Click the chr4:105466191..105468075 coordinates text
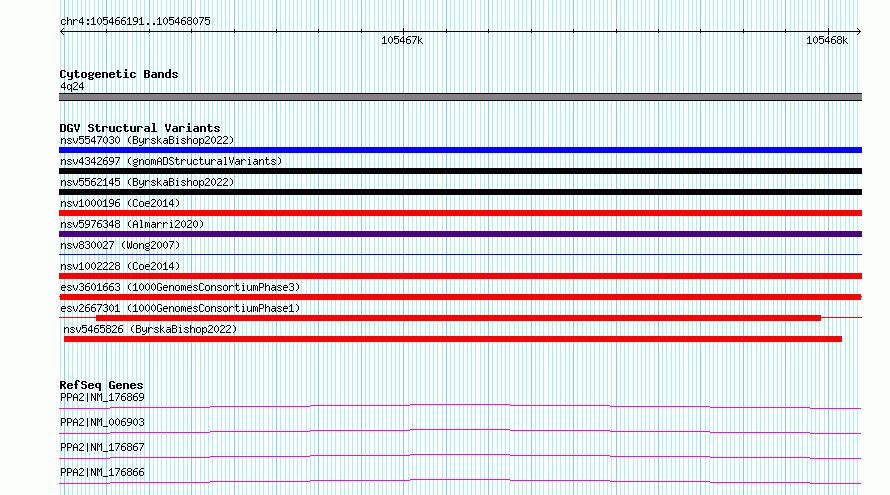890x495 pixels. pyautogui.click(x=135, y=21)
